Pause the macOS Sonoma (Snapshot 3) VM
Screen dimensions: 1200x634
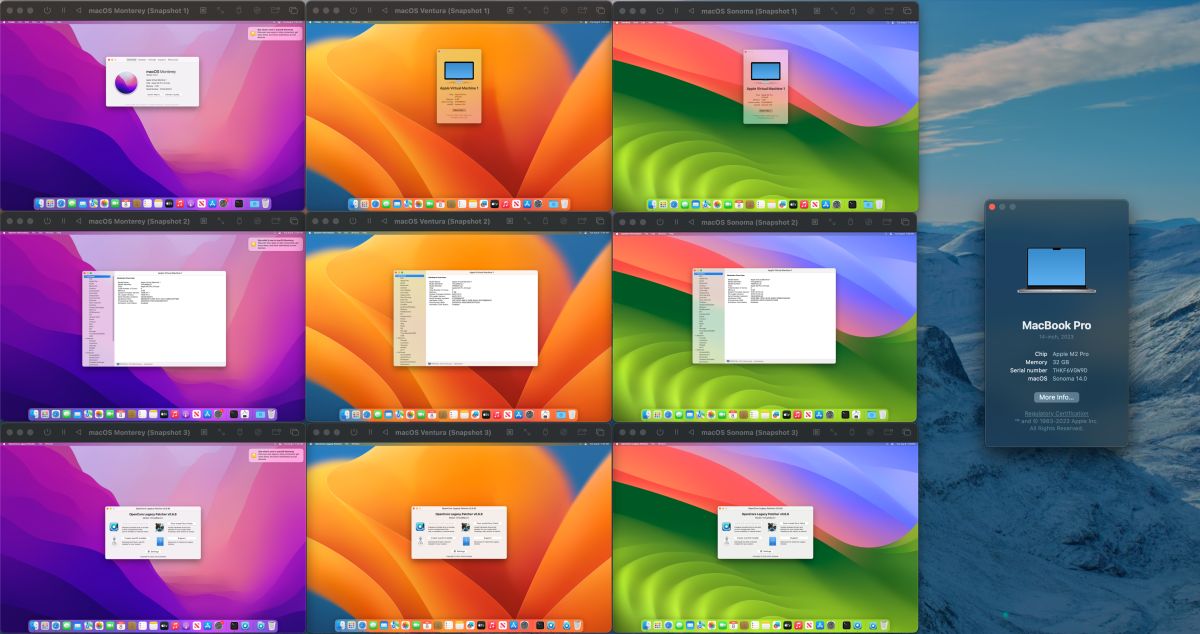676,432
